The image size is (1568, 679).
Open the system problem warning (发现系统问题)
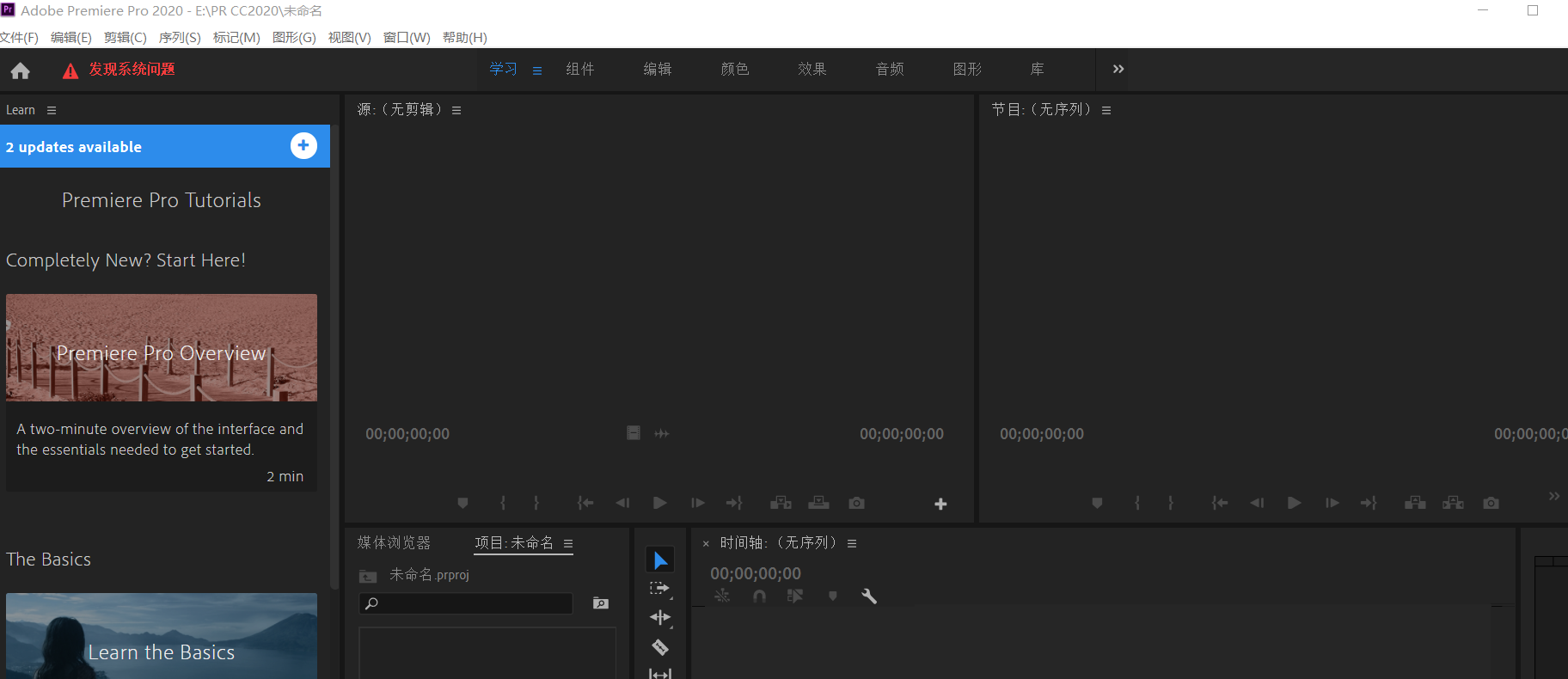119,70
